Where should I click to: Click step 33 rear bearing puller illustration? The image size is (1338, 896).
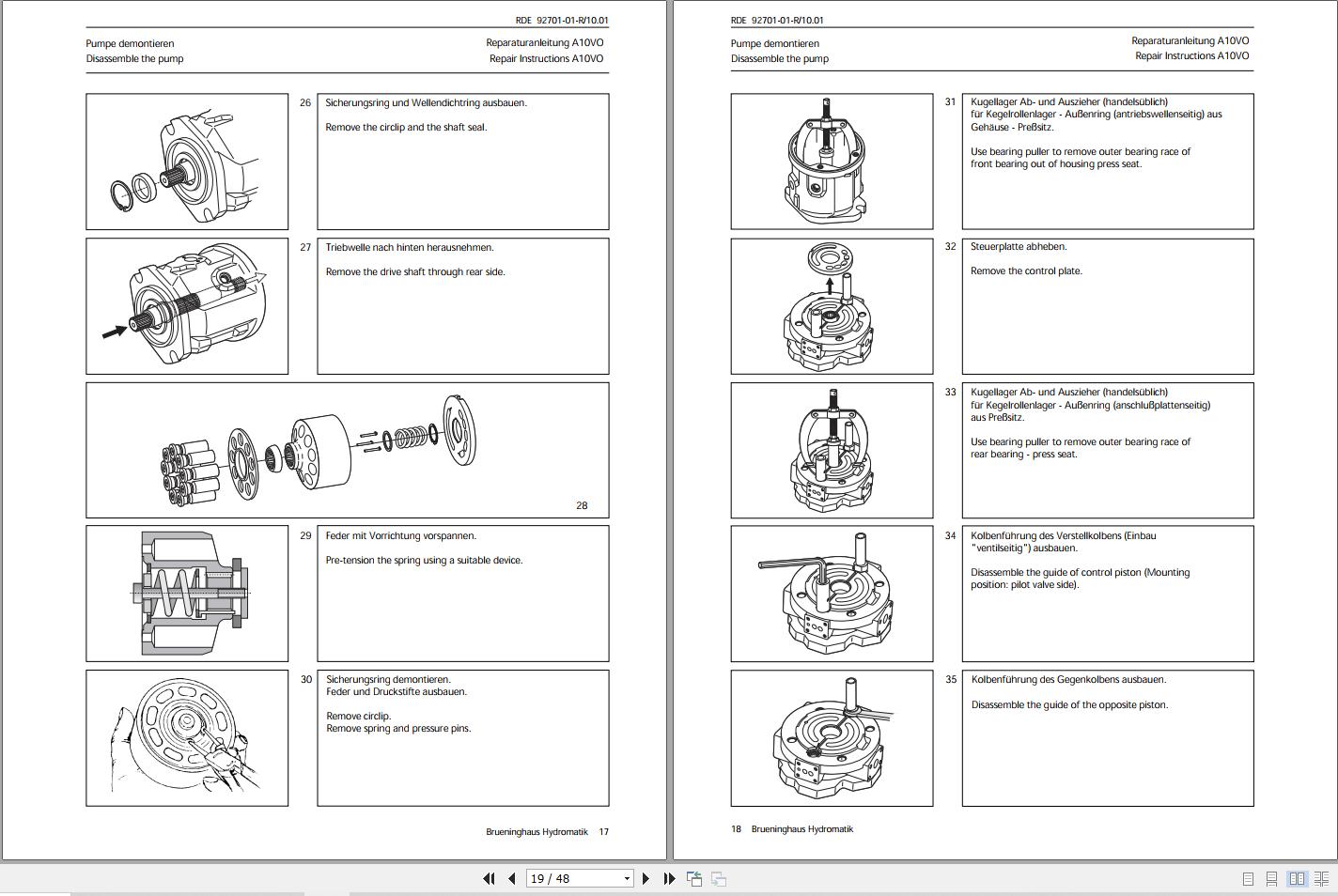tap(832, 450)
